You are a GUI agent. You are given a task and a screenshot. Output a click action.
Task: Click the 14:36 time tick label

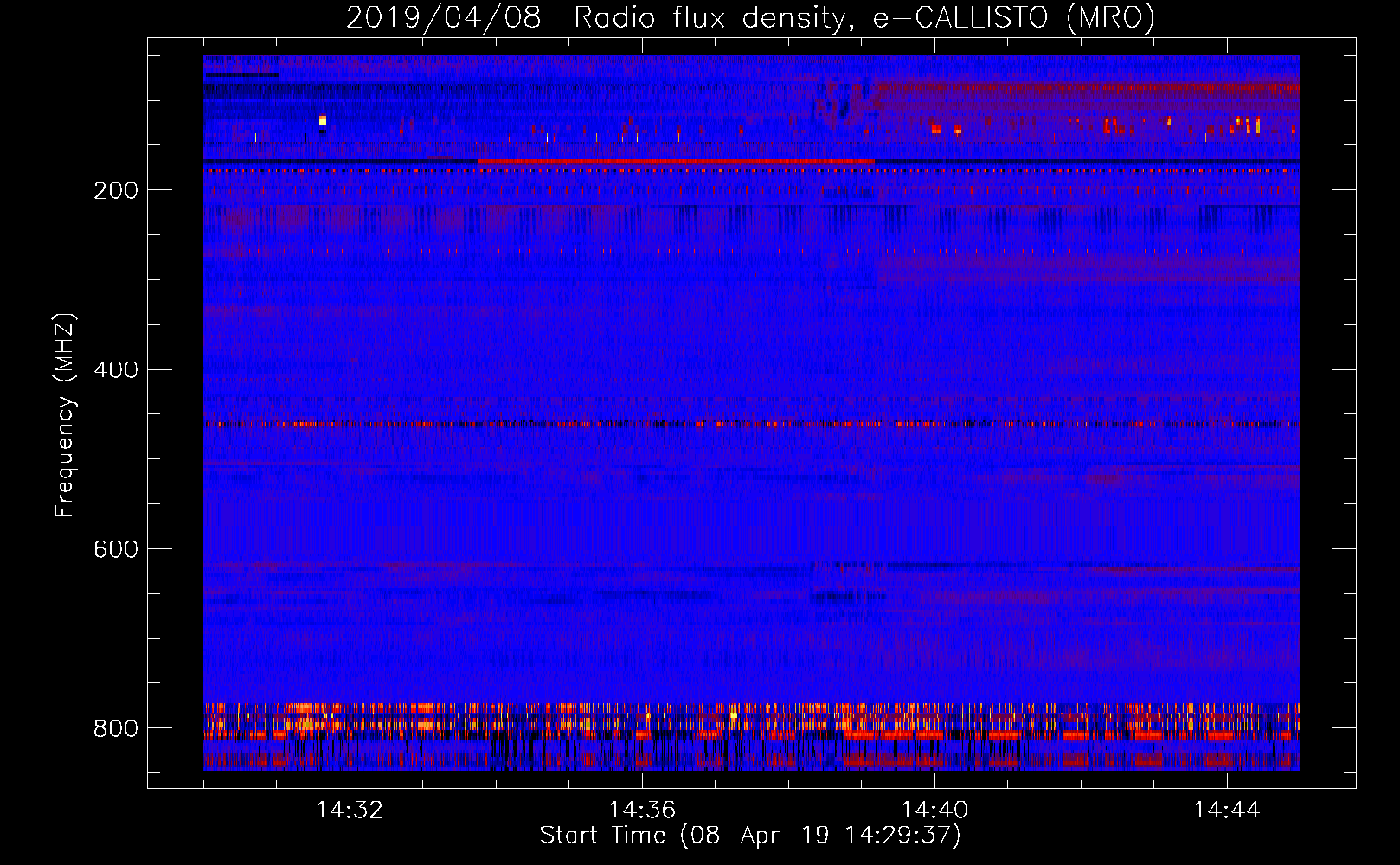pos(642,810)
